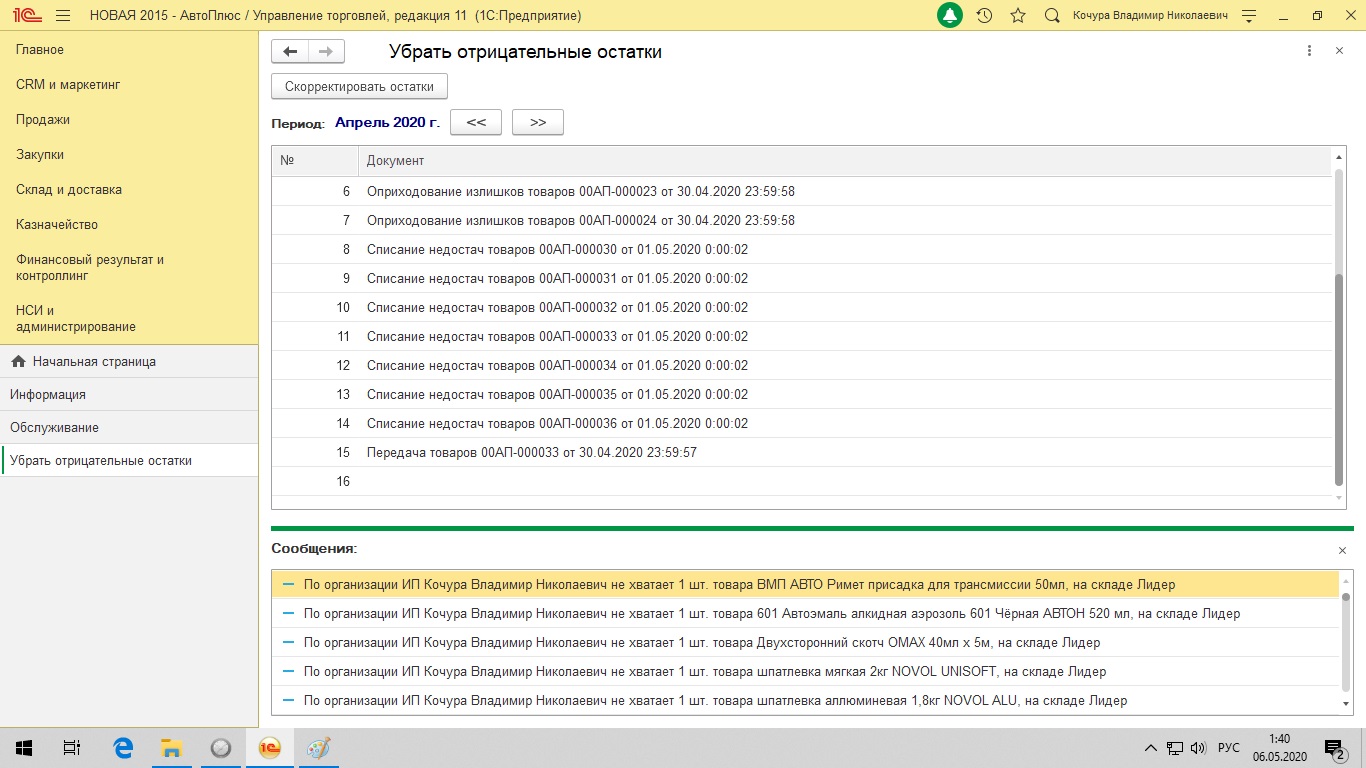Show hidden tray icons chevron

pos(1151,748)
